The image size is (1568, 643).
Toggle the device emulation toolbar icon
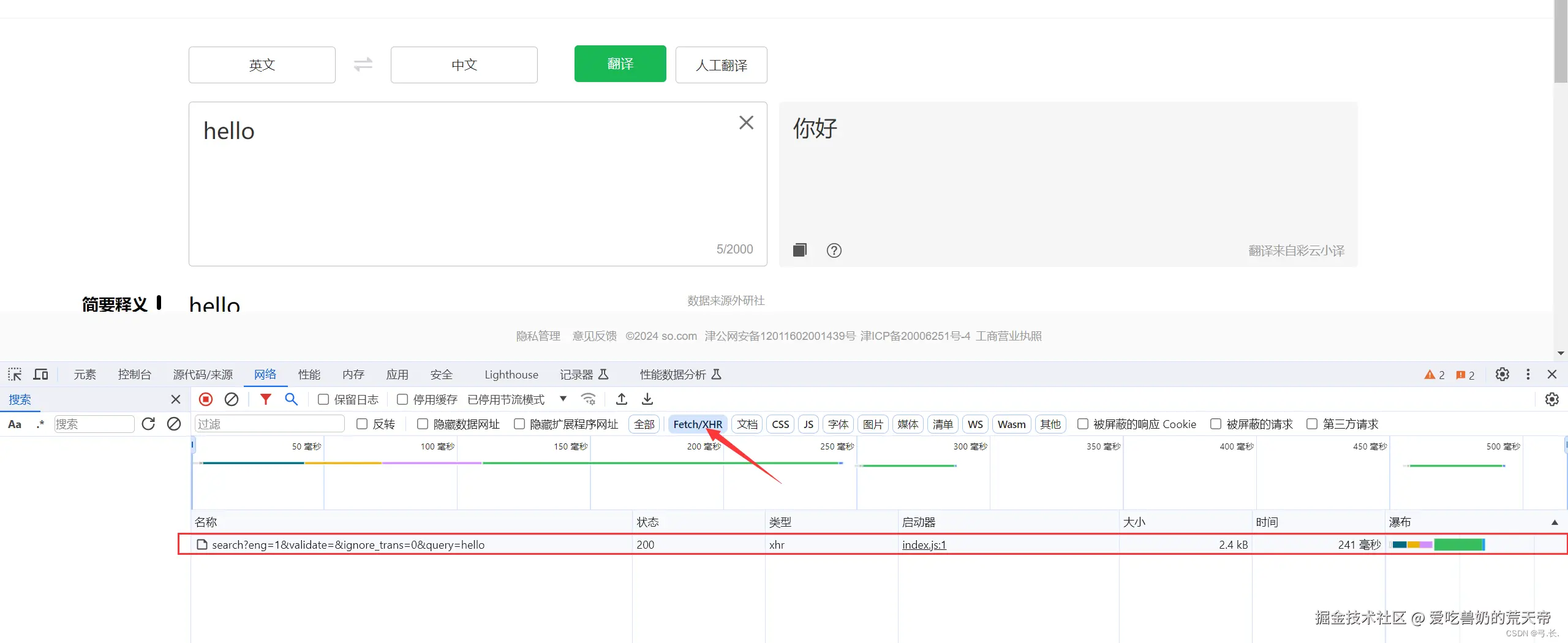point(40,374)
